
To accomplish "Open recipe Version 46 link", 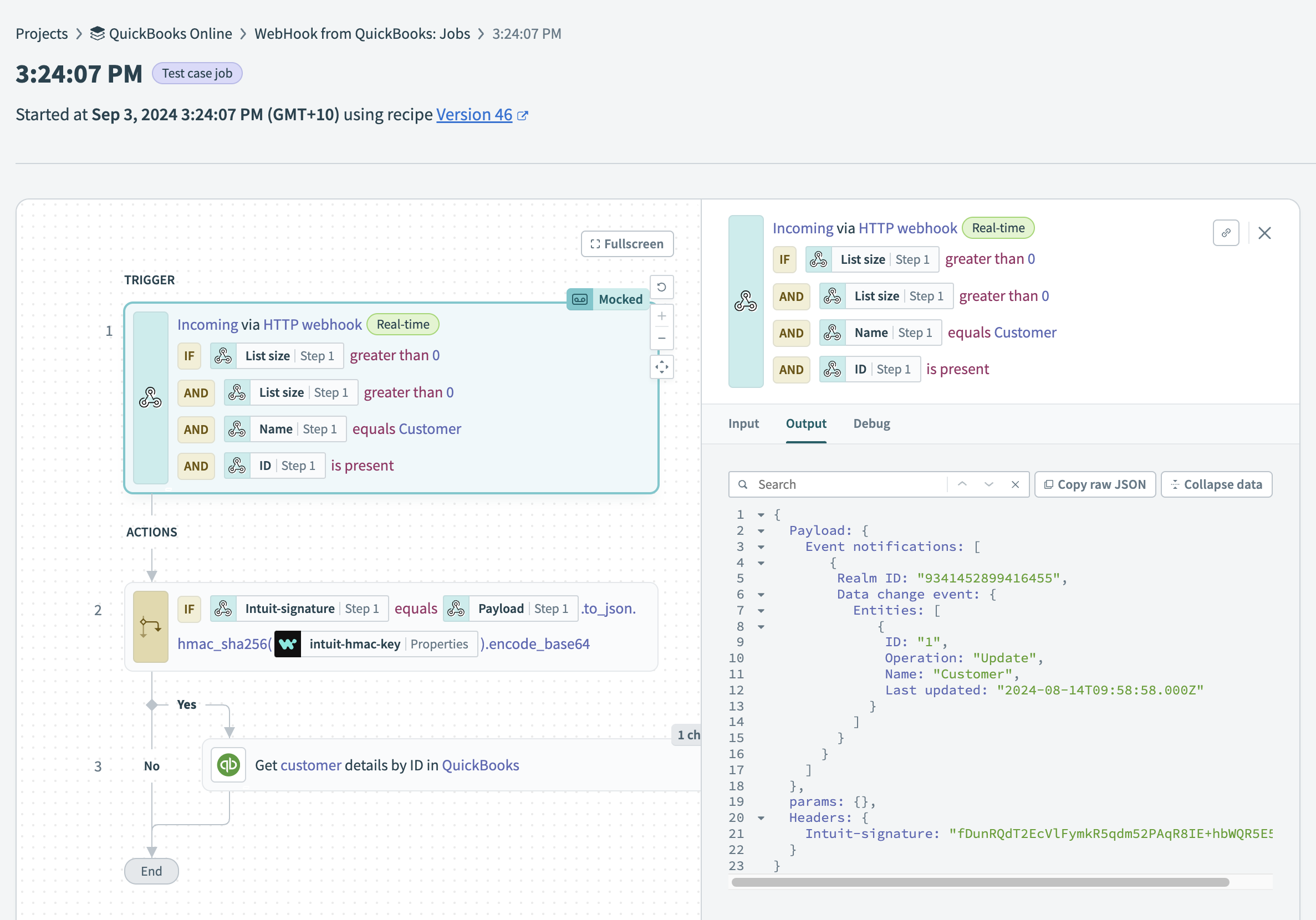I will (x=474, y=115).
